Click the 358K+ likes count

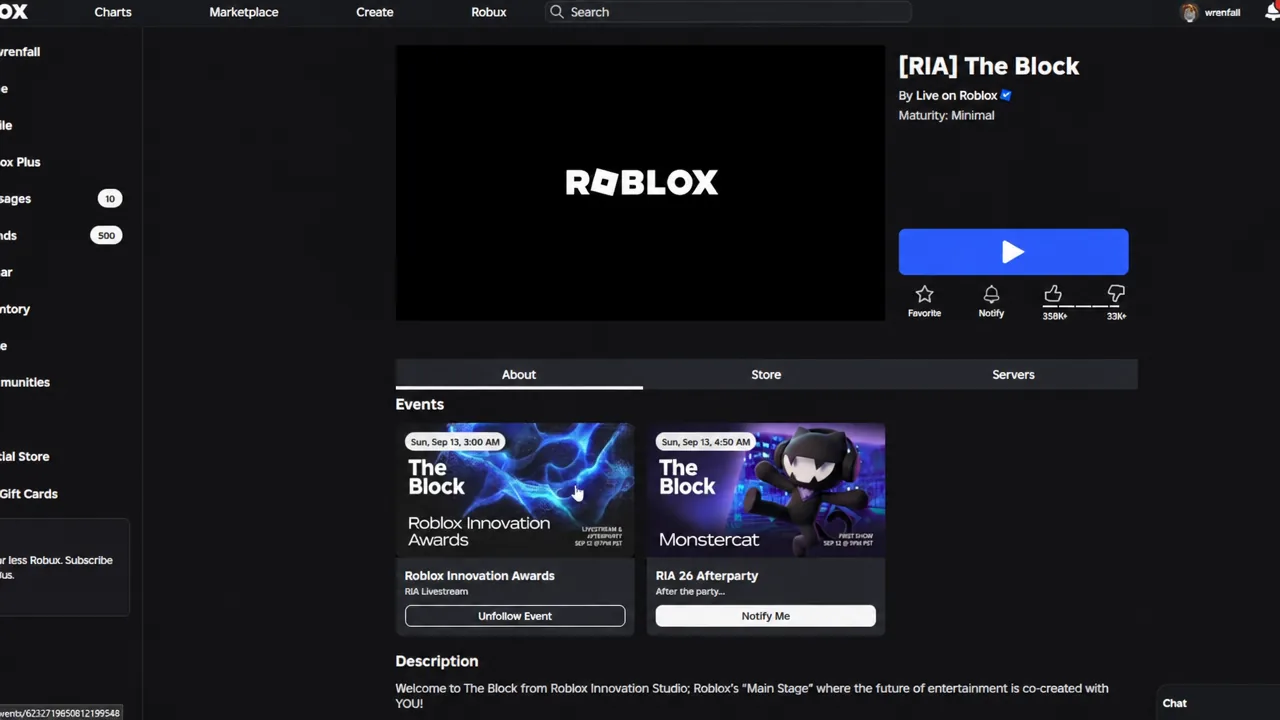pyautogui.click(x=1054, y=316)
